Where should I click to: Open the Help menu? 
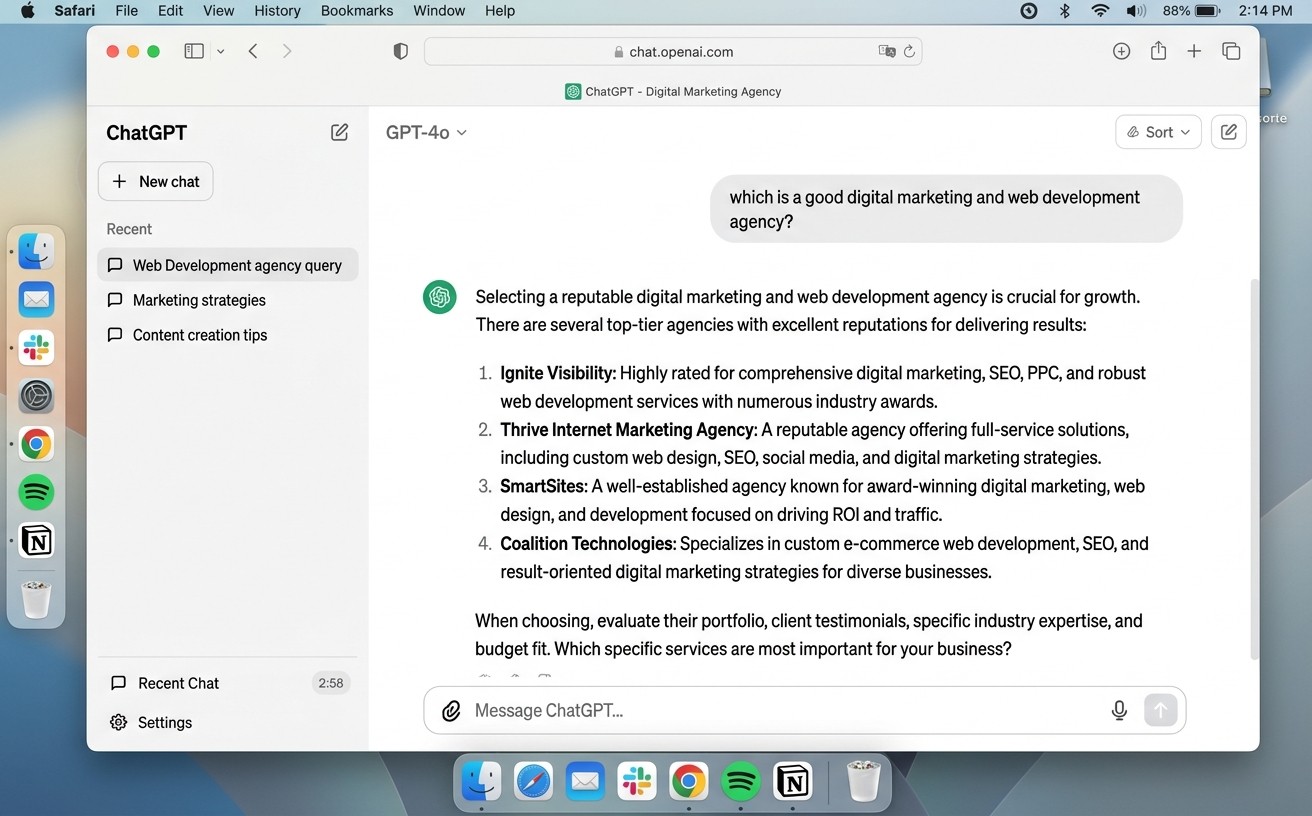point(500,11)
